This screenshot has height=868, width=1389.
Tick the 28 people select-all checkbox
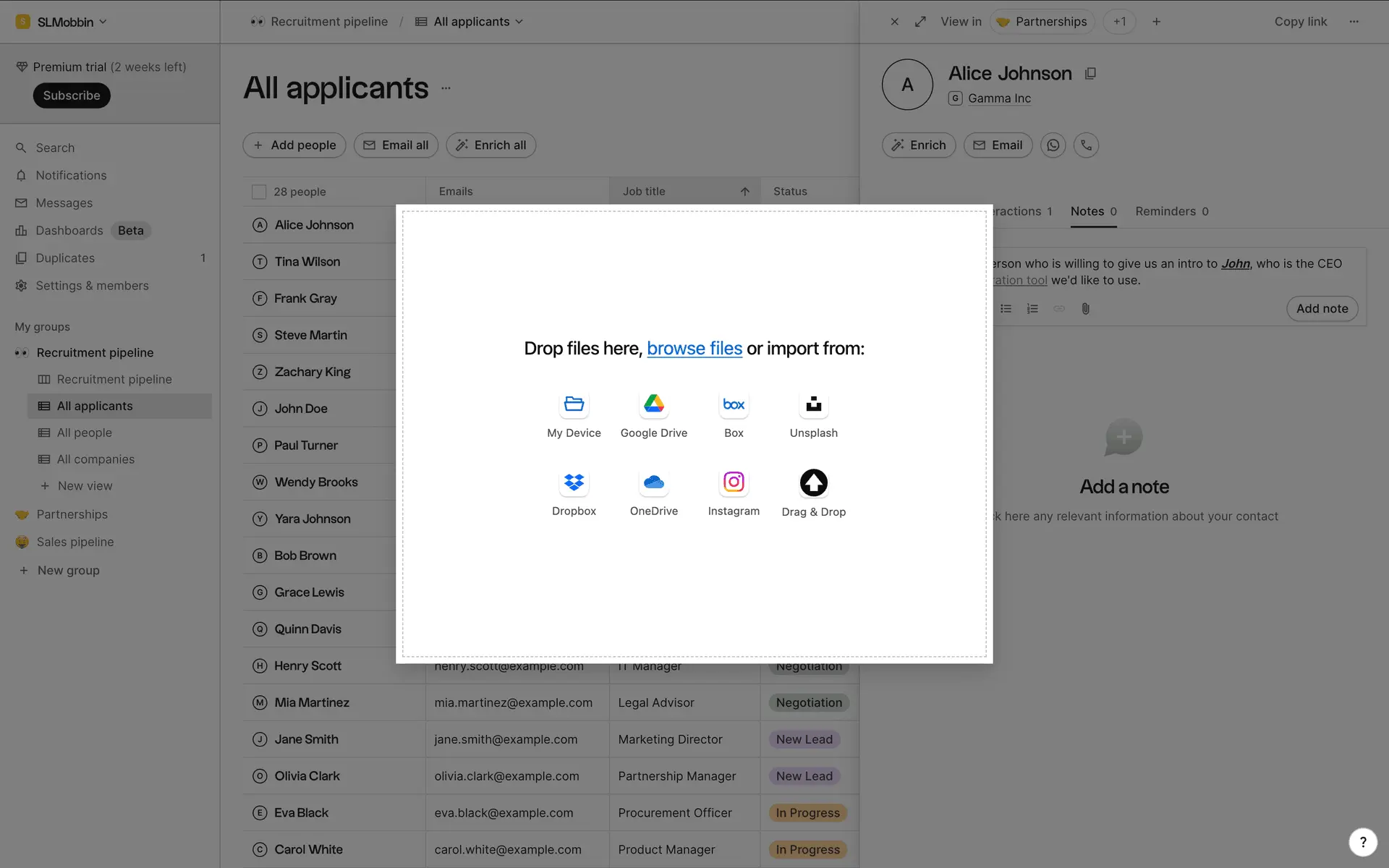tap(259, 192)
